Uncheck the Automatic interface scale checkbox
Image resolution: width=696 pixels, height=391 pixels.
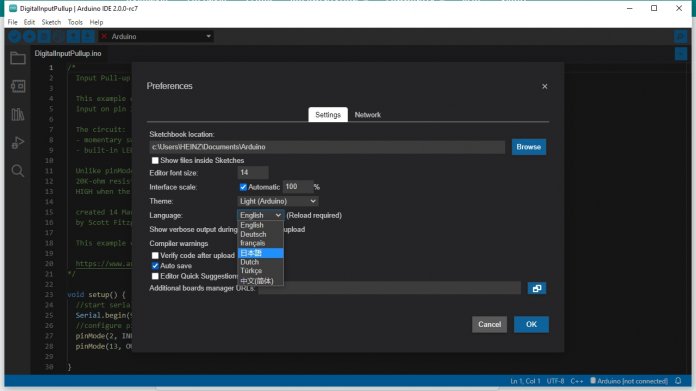(243, 187)
